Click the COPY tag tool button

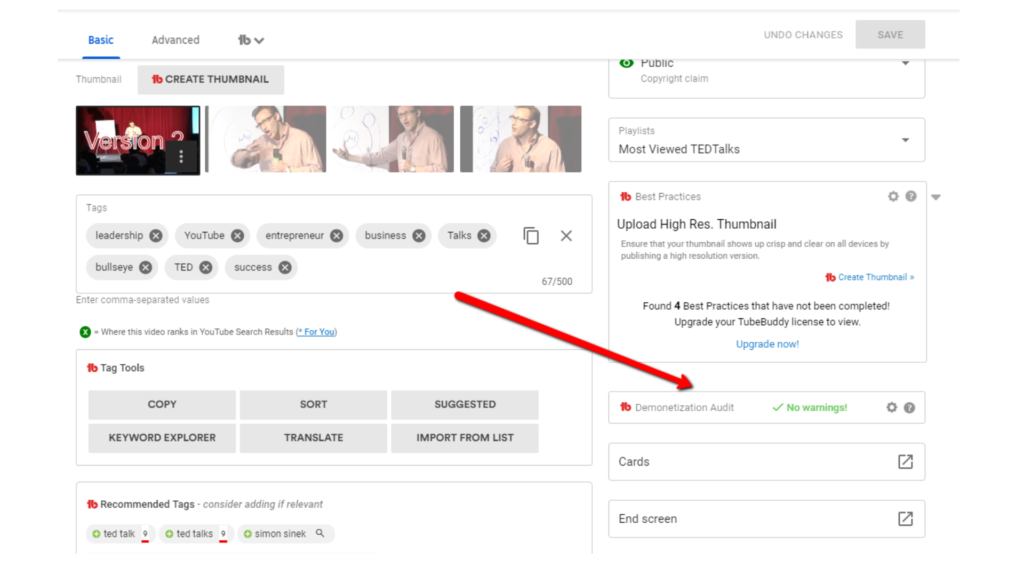pos(162,404)
